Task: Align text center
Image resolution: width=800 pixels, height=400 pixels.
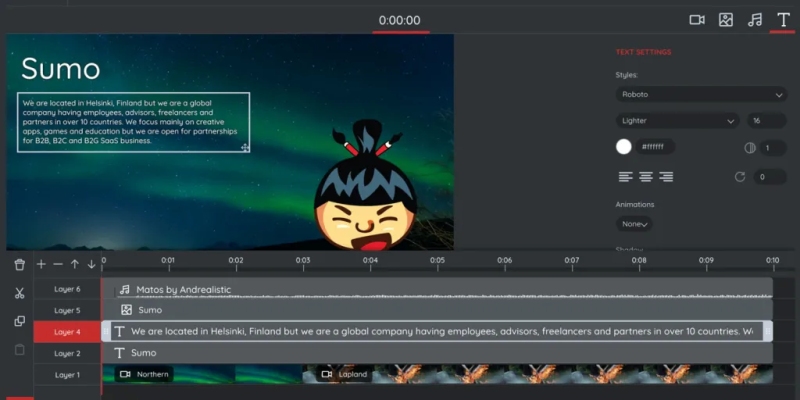Action: (x=646, y=177)
